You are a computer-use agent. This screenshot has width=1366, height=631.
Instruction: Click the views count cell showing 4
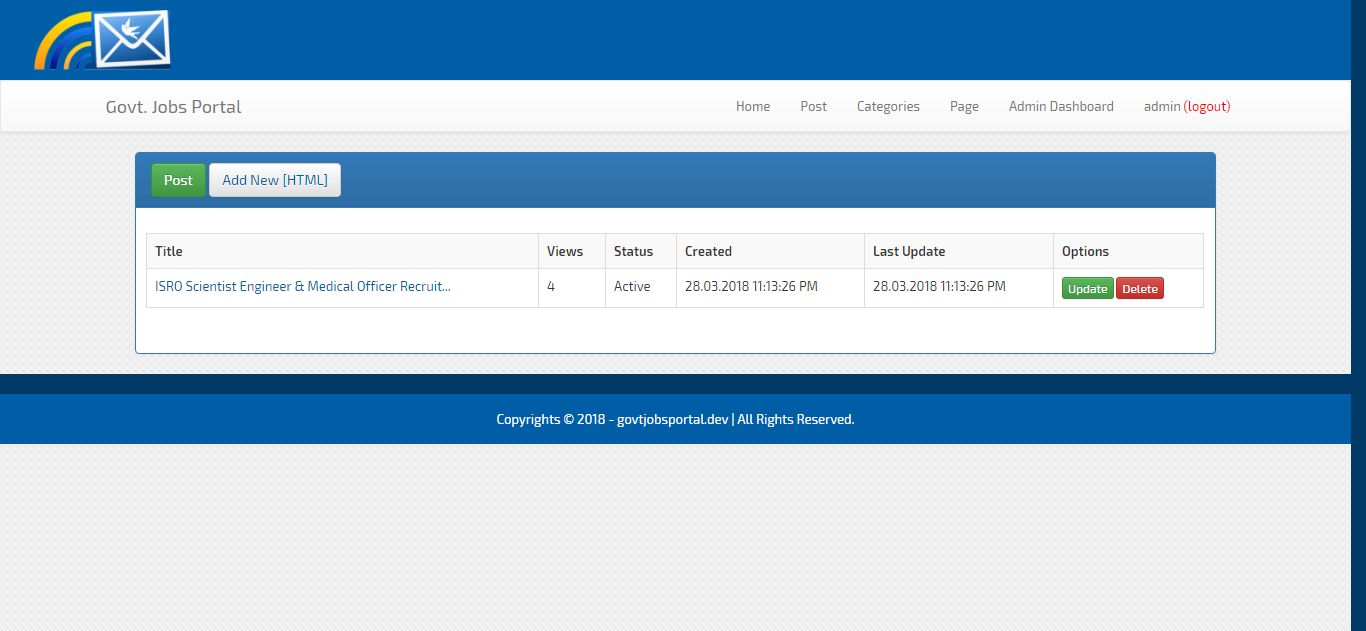click(572, 287)
